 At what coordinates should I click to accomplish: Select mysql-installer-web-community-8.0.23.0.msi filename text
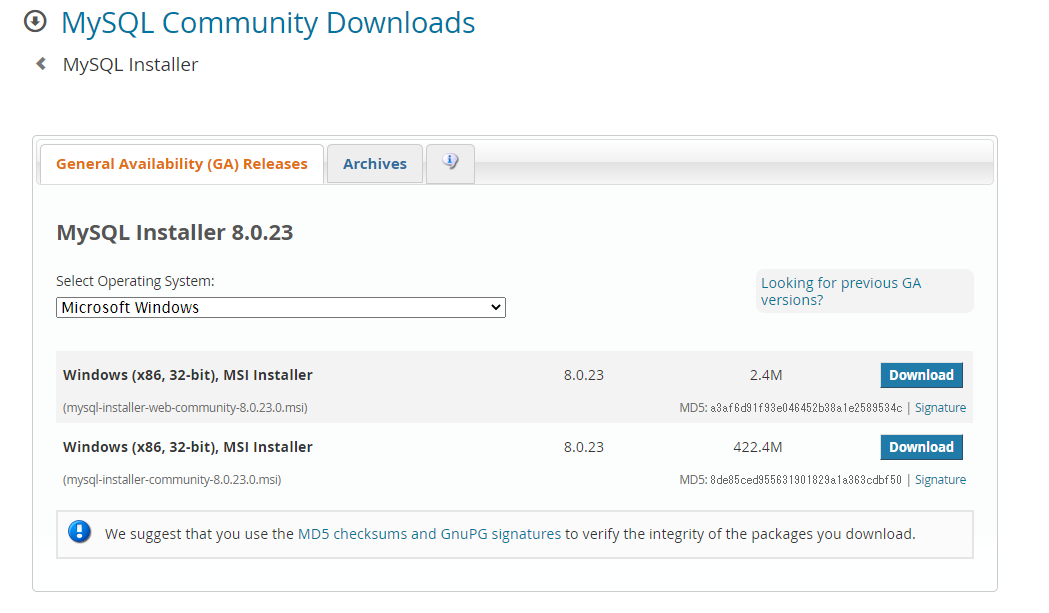(x=185, y=408)
